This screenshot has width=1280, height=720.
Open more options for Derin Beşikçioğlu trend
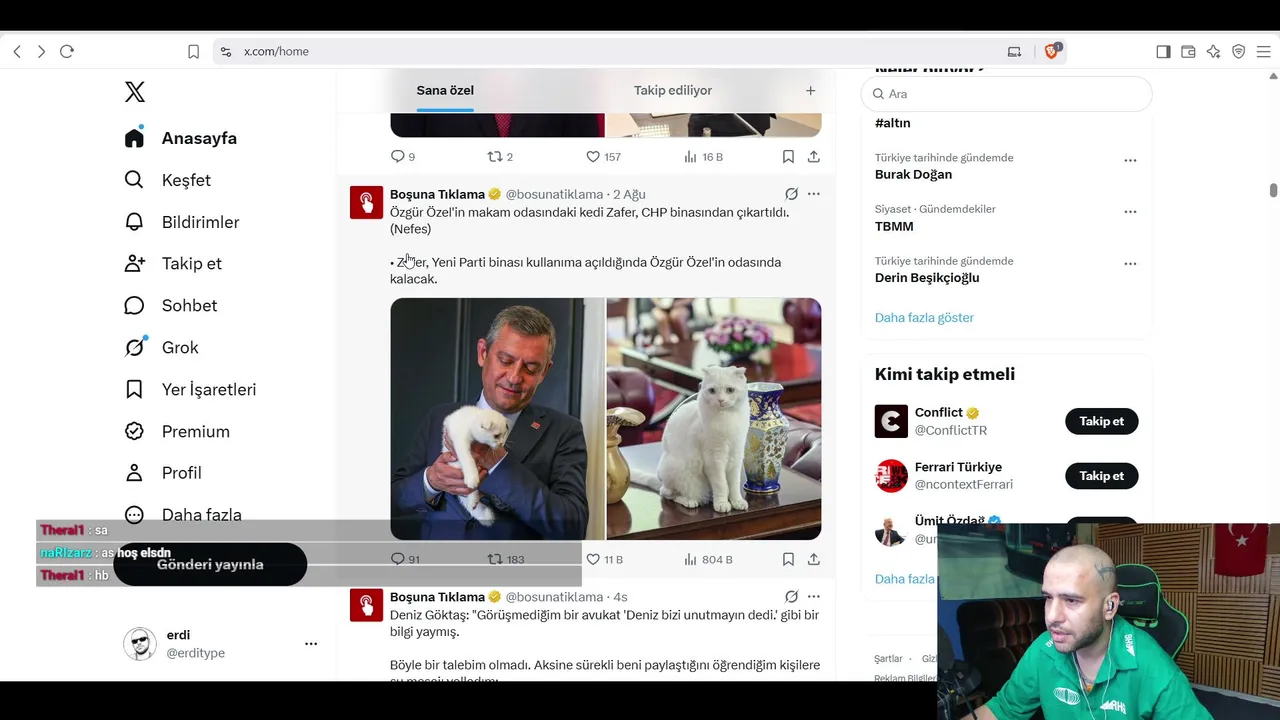1130,264
